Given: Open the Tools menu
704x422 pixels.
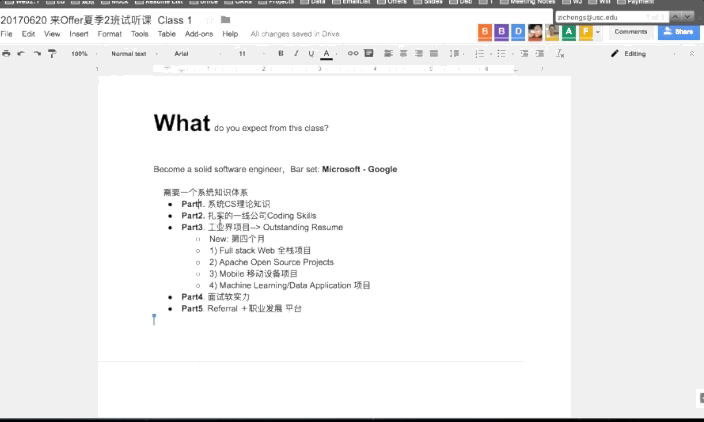Looking at the screenshot, I should tap(139, 34).
